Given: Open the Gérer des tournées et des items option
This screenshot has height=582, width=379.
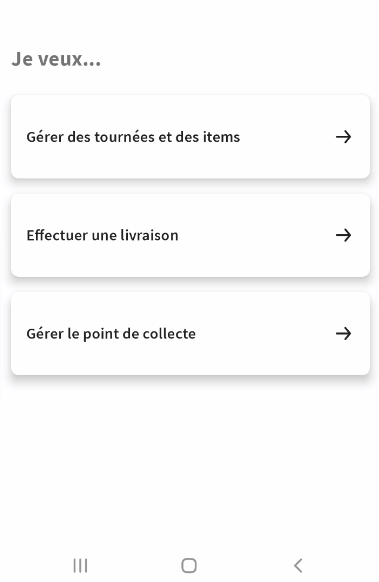Looking at the screenshot, I should pos(190,137).
